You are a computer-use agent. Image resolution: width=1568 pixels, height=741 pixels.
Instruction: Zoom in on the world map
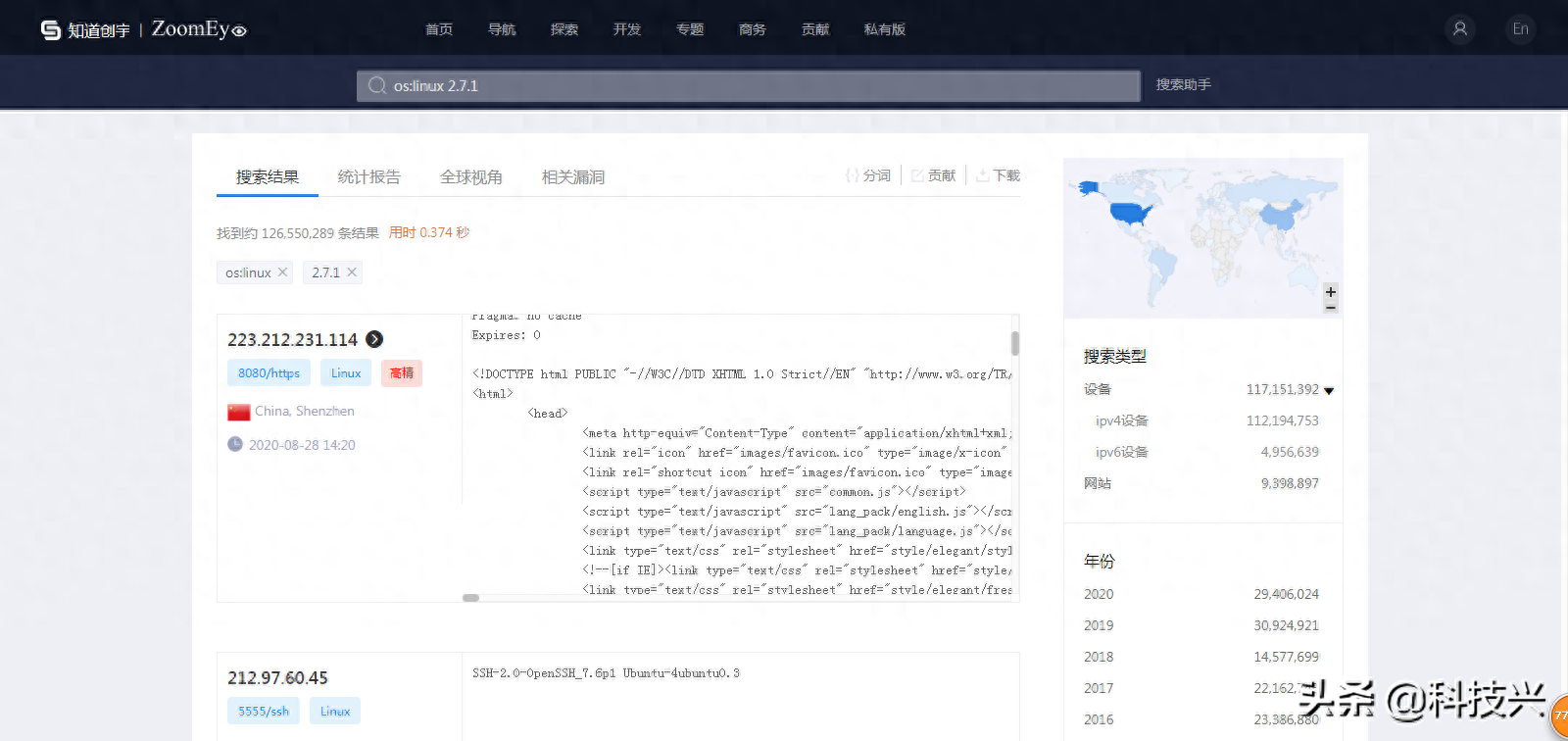pyautogui.click(x=1331, y=292)
